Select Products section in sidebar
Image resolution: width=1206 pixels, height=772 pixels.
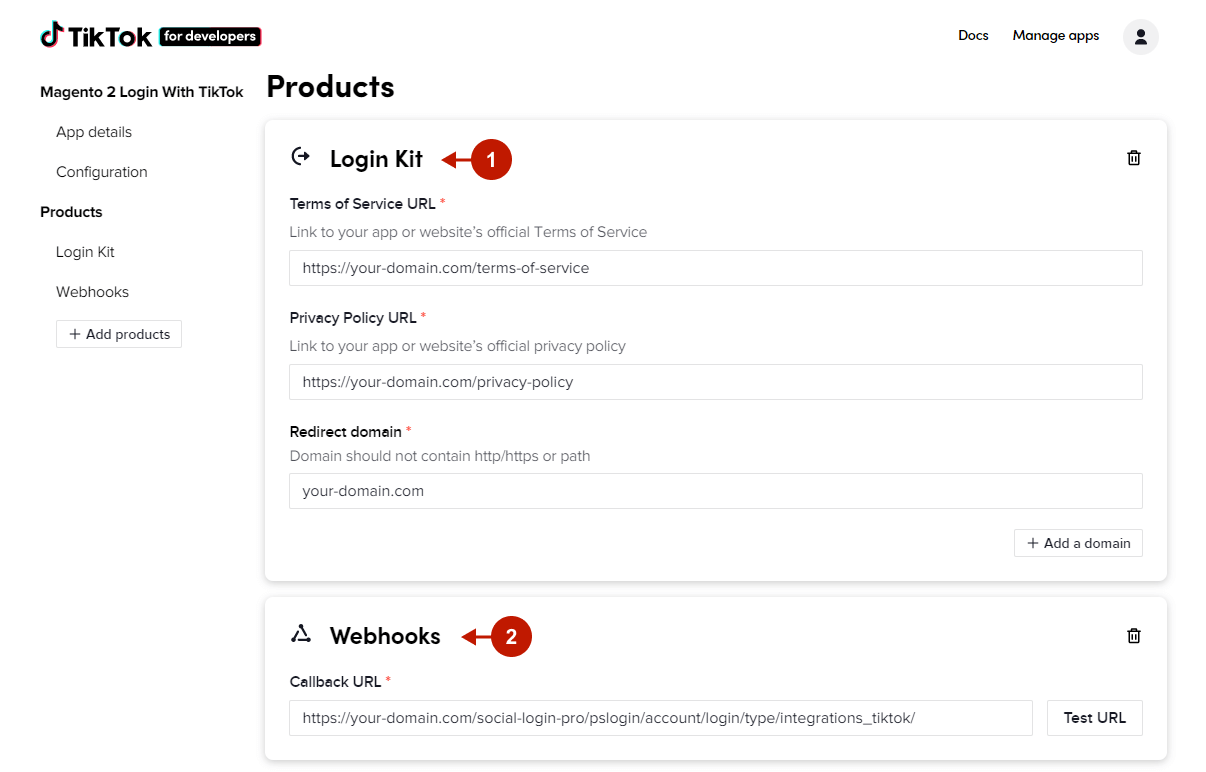71,212
